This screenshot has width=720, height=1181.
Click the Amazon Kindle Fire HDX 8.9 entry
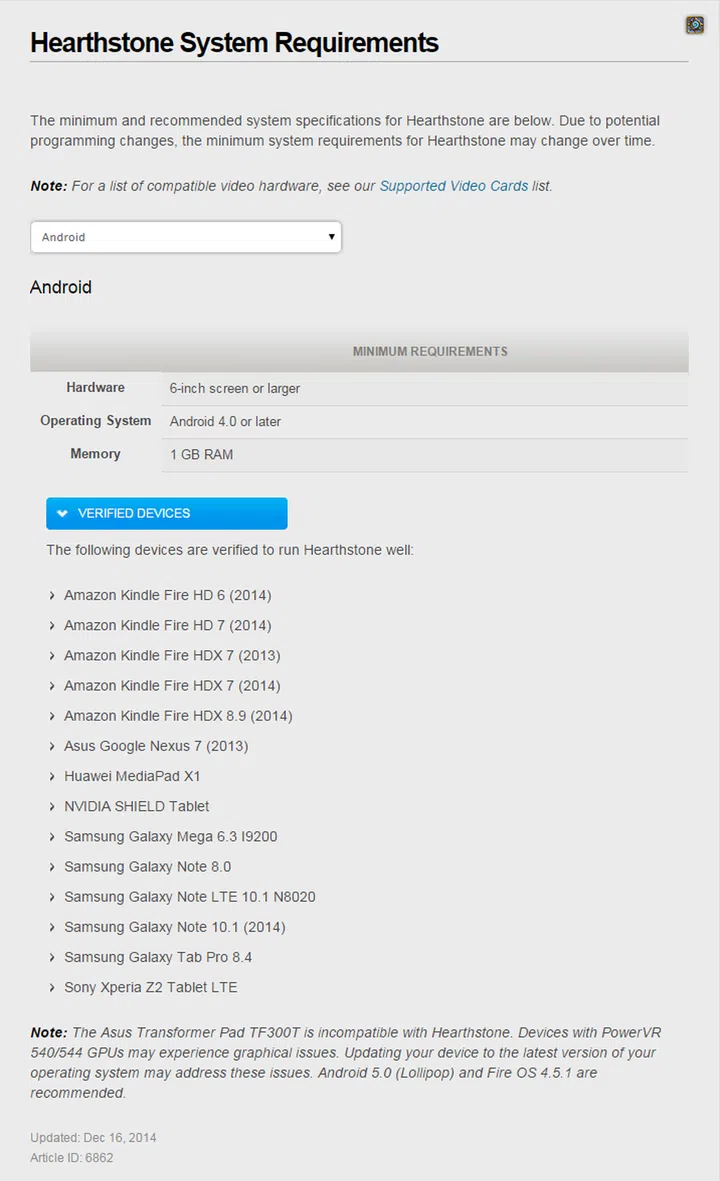(178, 716)
